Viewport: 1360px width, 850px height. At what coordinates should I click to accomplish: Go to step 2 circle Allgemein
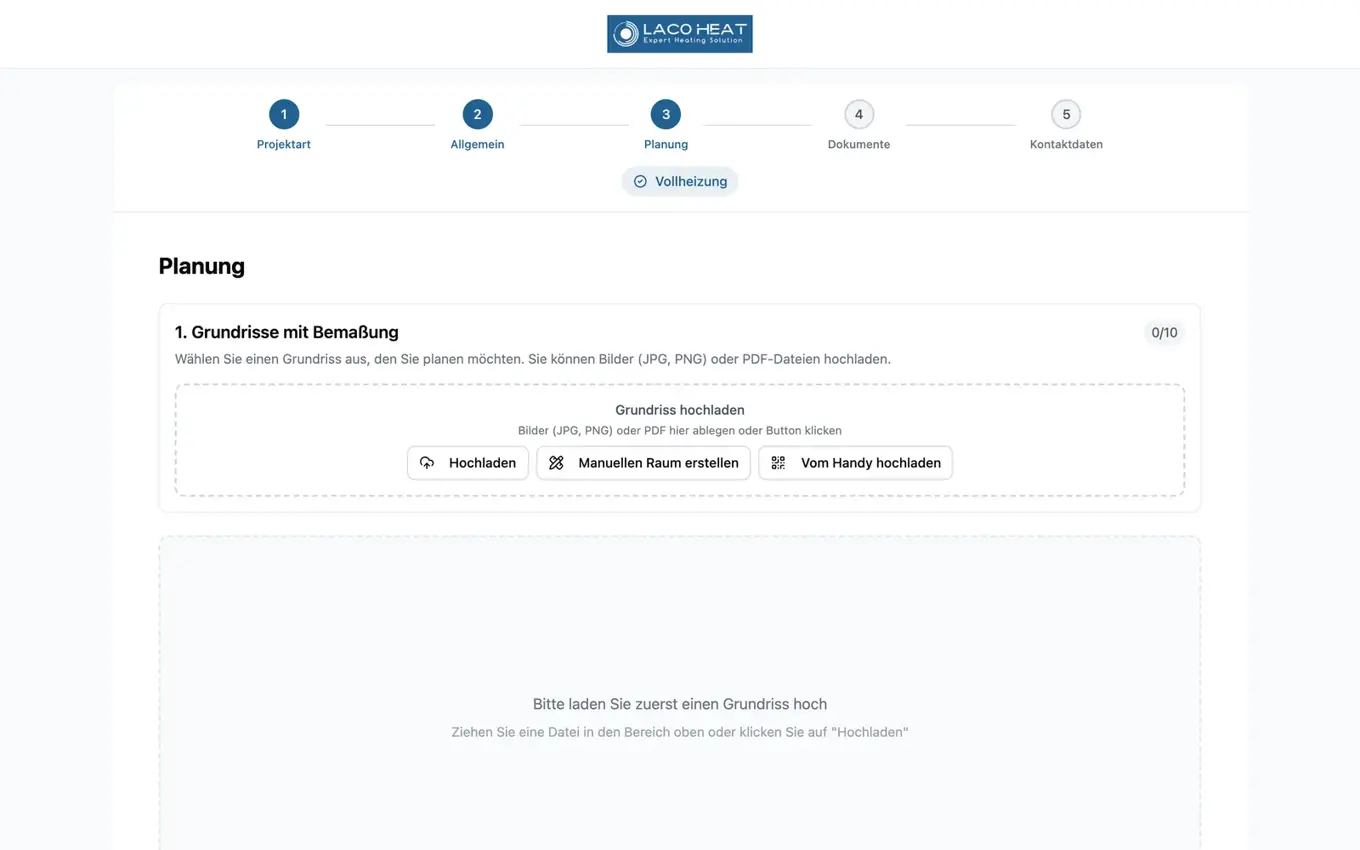point(477,114)
